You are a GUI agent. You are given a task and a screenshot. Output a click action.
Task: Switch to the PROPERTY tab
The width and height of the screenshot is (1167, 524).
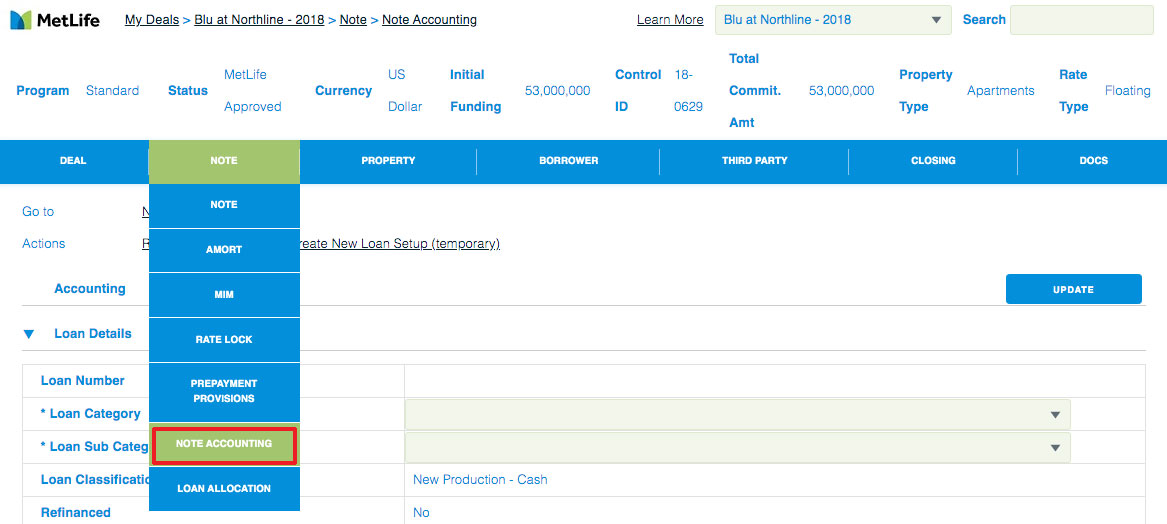pyautogui.click(x=389, y=161)
